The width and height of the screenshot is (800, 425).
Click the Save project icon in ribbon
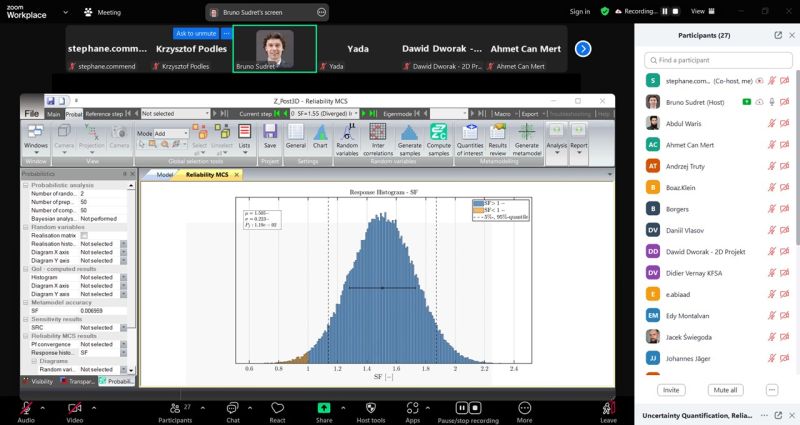click(269, 137)
